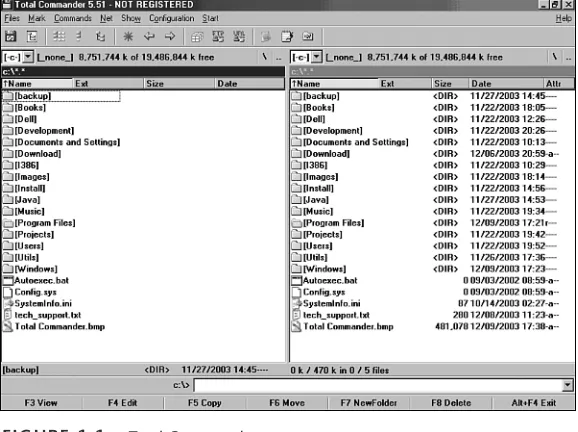Open the command line history dropdown
This screenshot has width=578, height=432.
568,386
